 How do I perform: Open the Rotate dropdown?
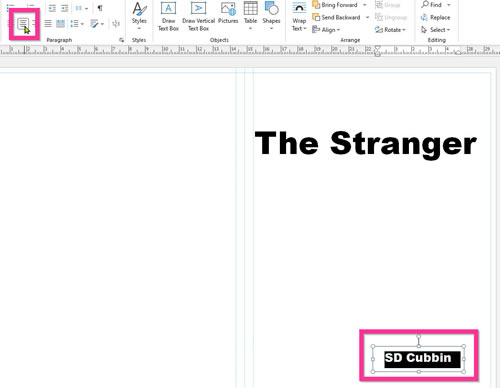tap(390, 30)
